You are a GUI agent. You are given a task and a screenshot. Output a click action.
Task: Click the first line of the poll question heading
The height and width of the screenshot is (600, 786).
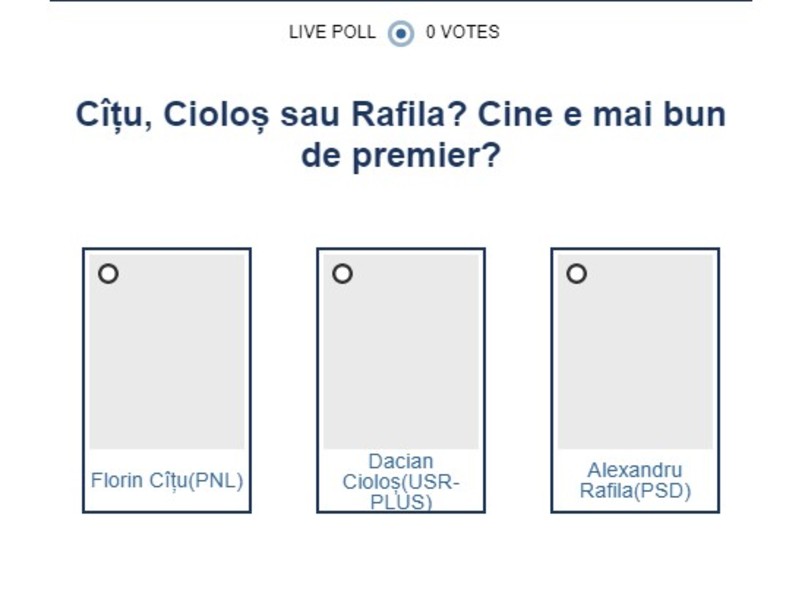[x=400, y=115]
